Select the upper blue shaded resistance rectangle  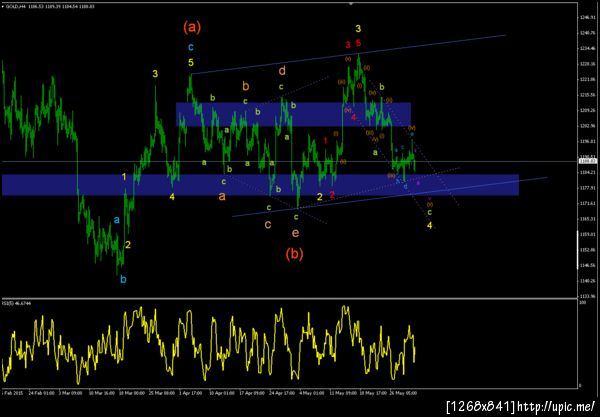(x=293, y=114)
